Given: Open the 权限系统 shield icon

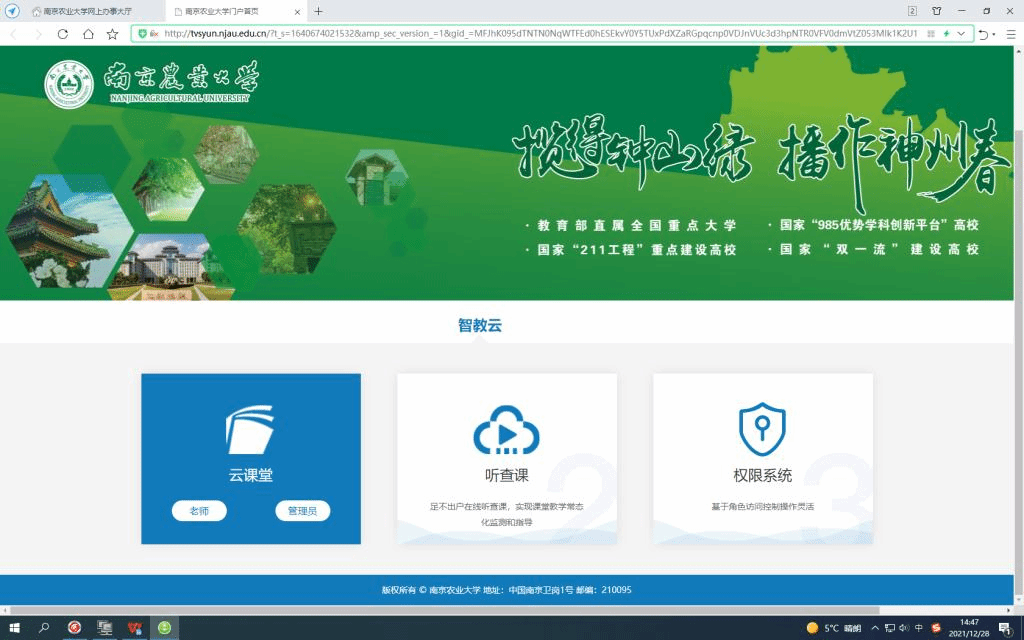Looking at the screenshot, I should point(762,430).
